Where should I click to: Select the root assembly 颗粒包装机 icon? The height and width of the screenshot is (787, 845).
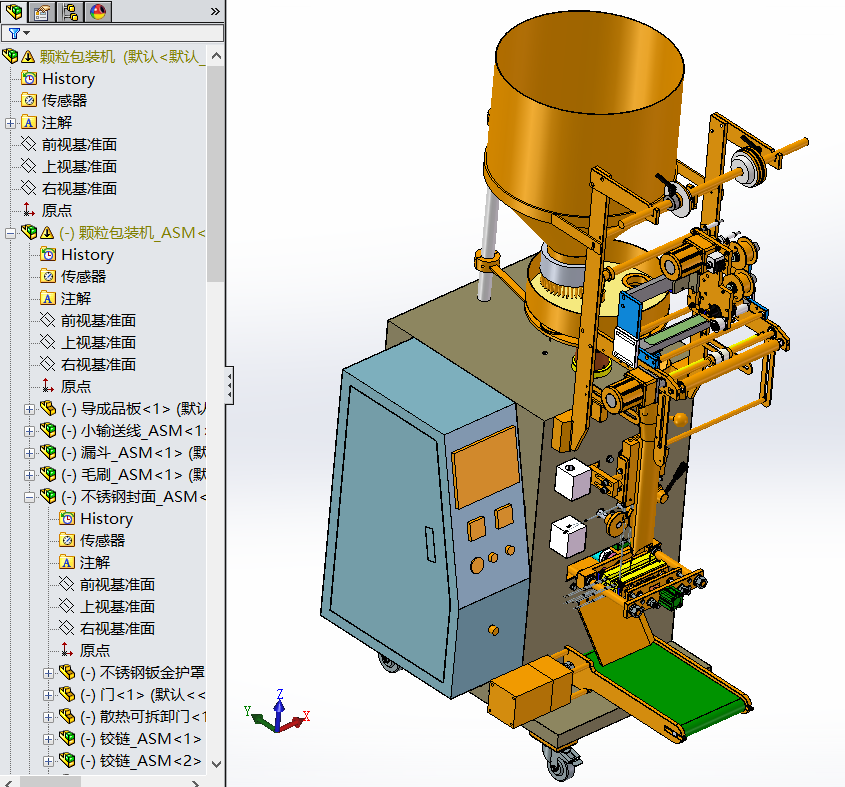point(10,56)
